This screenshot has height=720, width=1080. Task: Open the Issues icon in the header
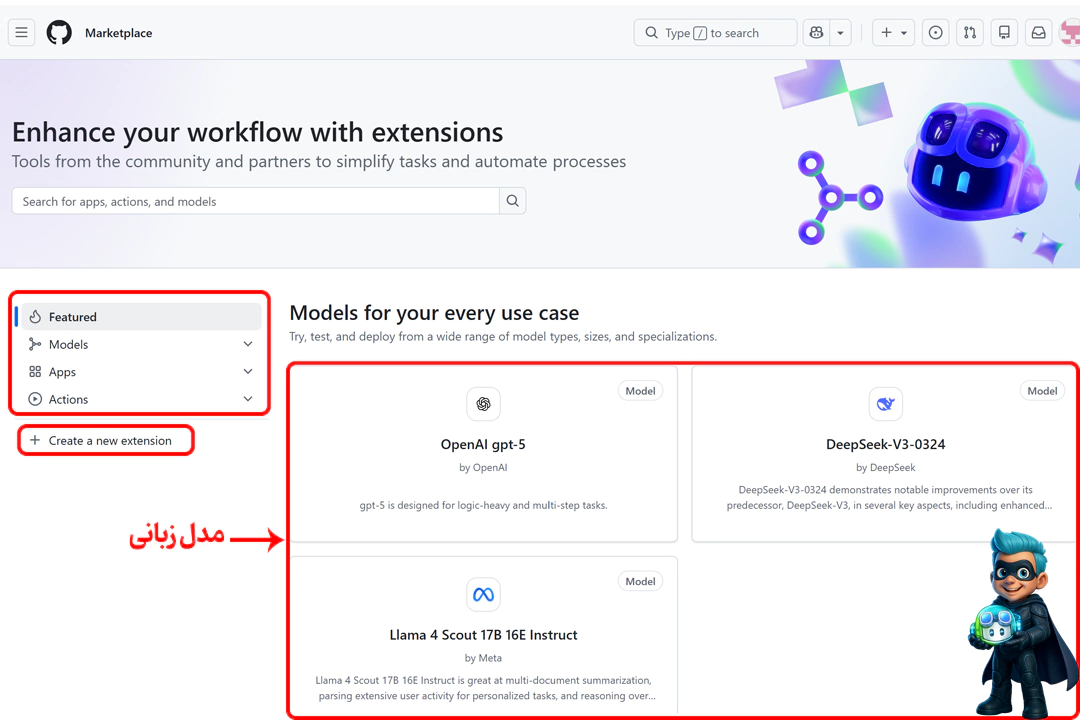click(935, 32)
